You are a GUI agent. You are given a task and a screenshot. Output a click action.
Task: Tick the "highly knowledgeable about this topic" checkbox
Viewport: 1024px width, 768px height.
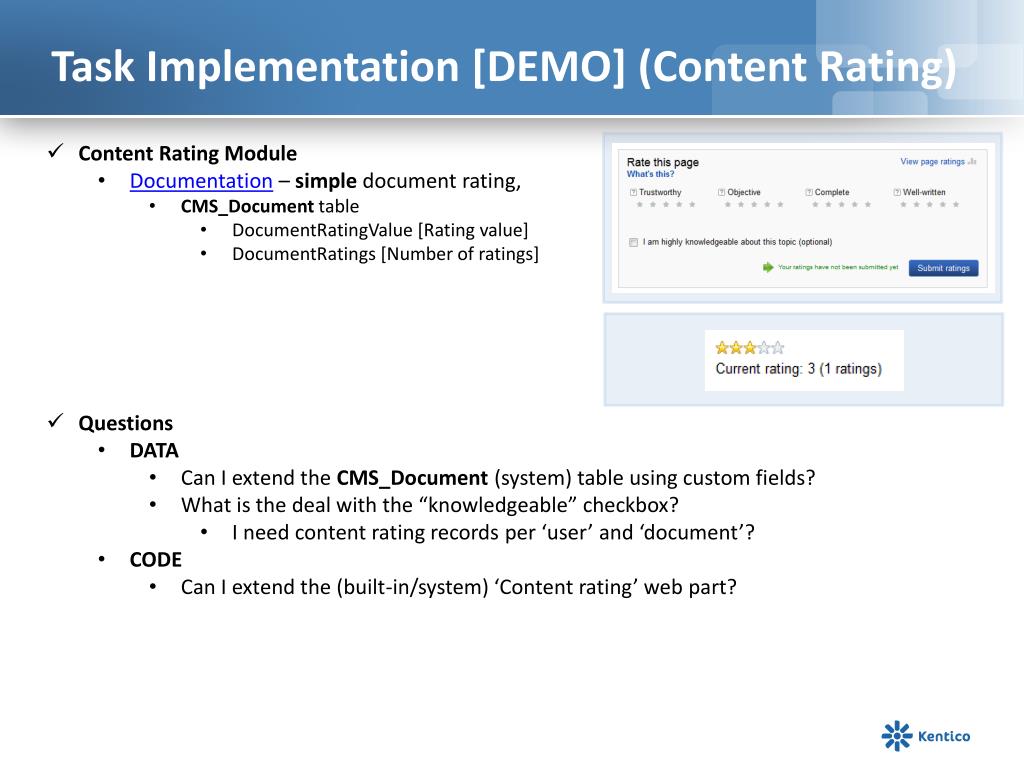pos(633,242)
